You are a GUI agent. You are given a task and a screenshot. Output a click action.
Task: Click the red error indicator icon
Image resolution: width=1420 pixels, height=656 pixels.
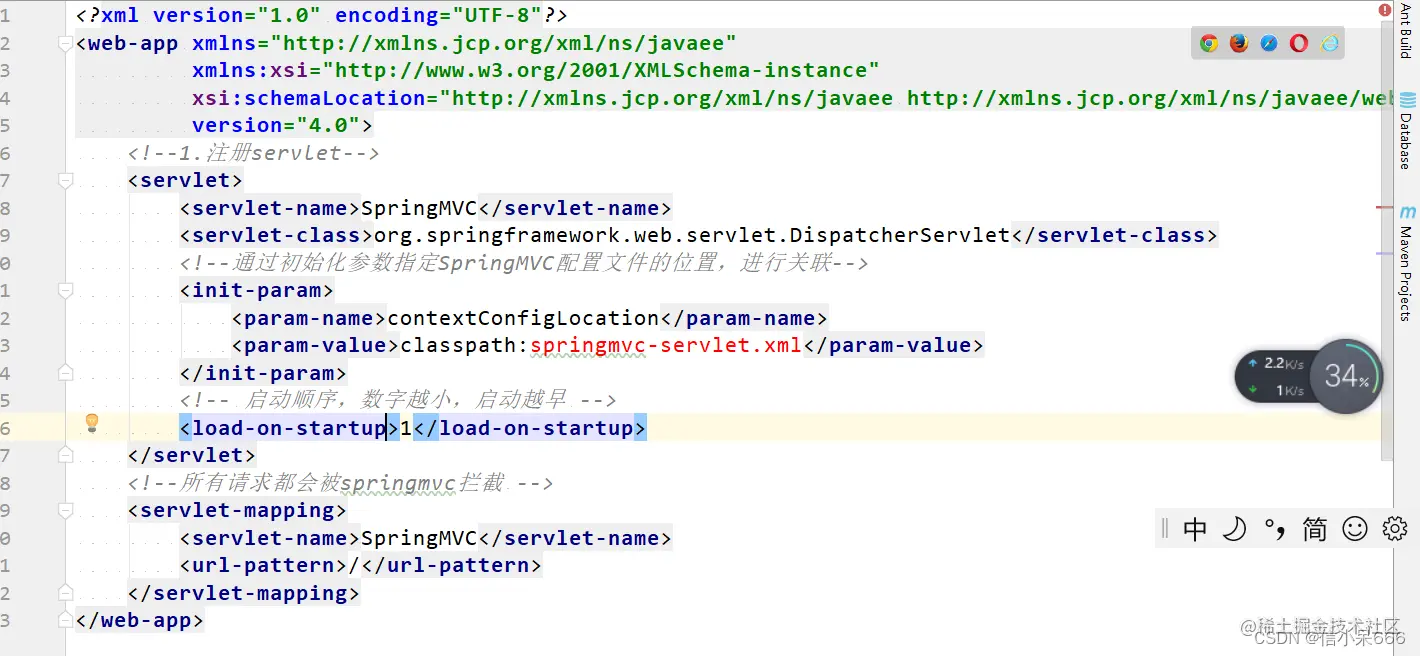1385,9
